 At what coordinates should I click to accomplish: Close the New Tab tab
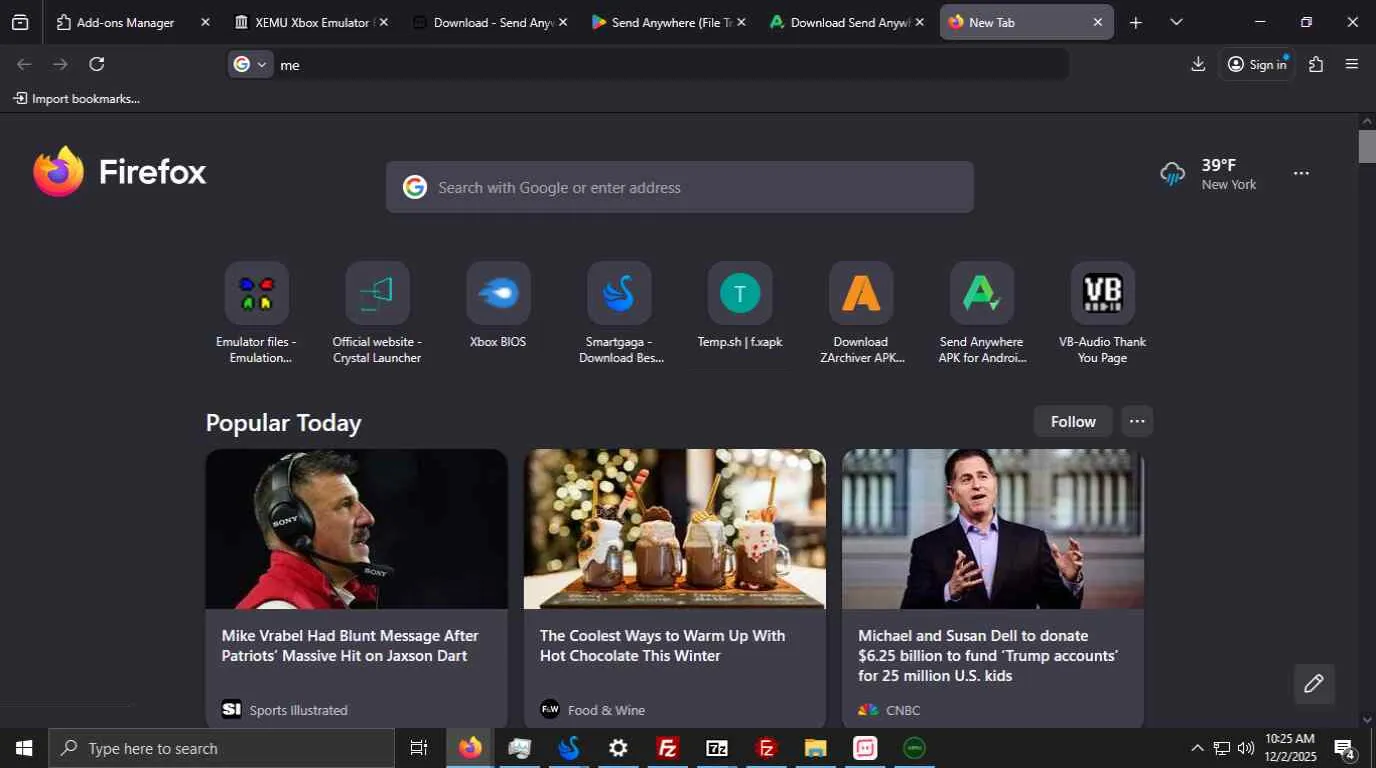coord(1097,22)
